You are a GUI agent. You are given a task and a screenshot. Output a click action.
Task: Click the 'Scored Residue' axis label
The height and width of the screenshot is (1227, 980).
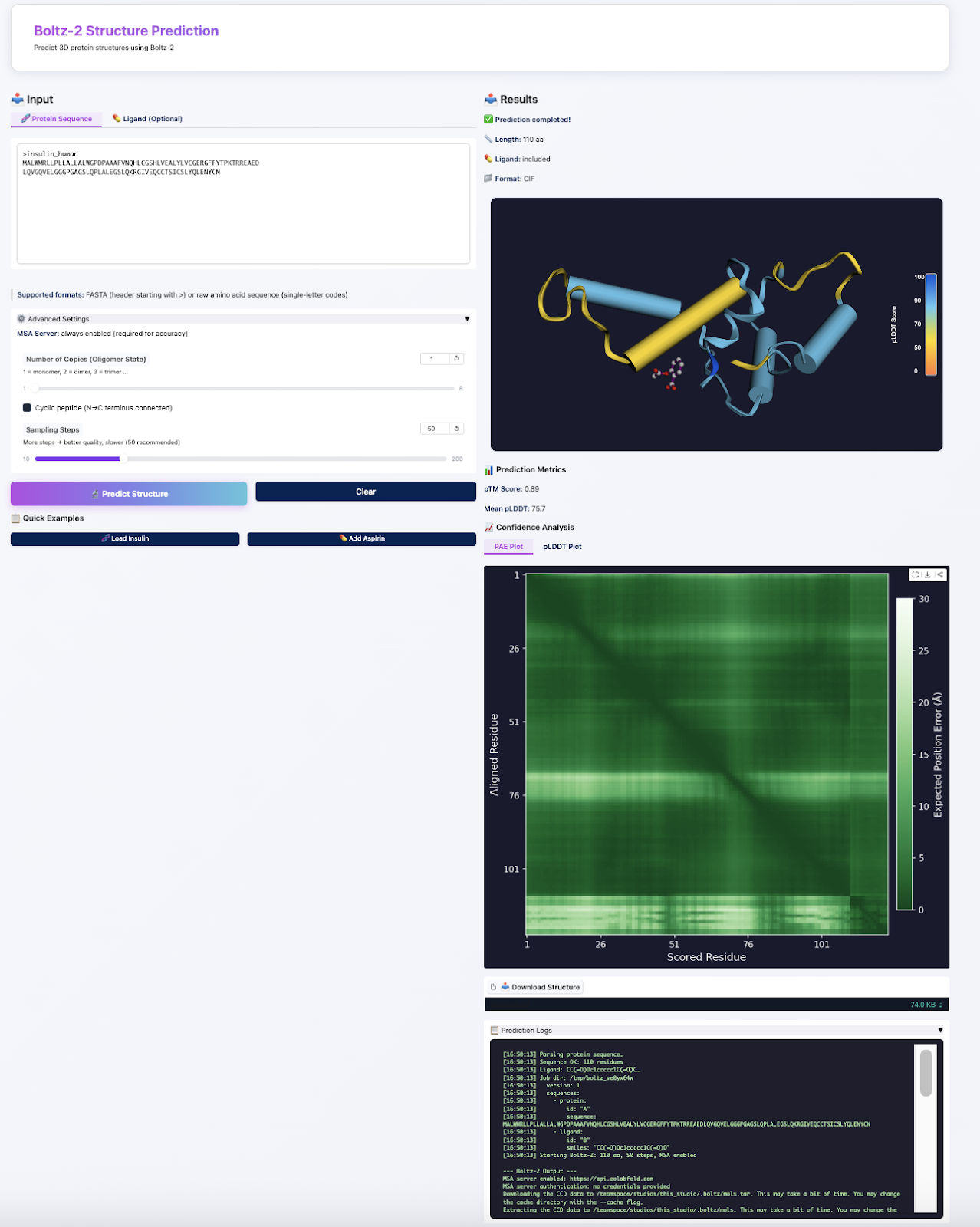pyautogui.click(x=706, y=957)
